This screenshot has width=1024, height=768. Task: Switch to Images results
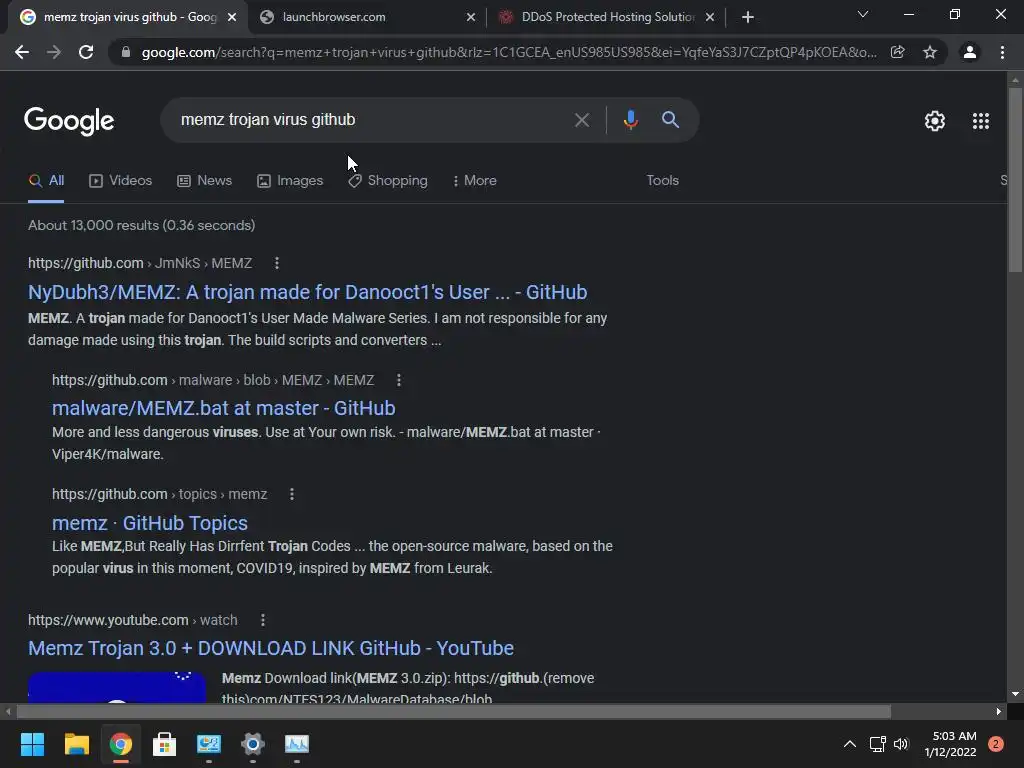pos(290,181)
